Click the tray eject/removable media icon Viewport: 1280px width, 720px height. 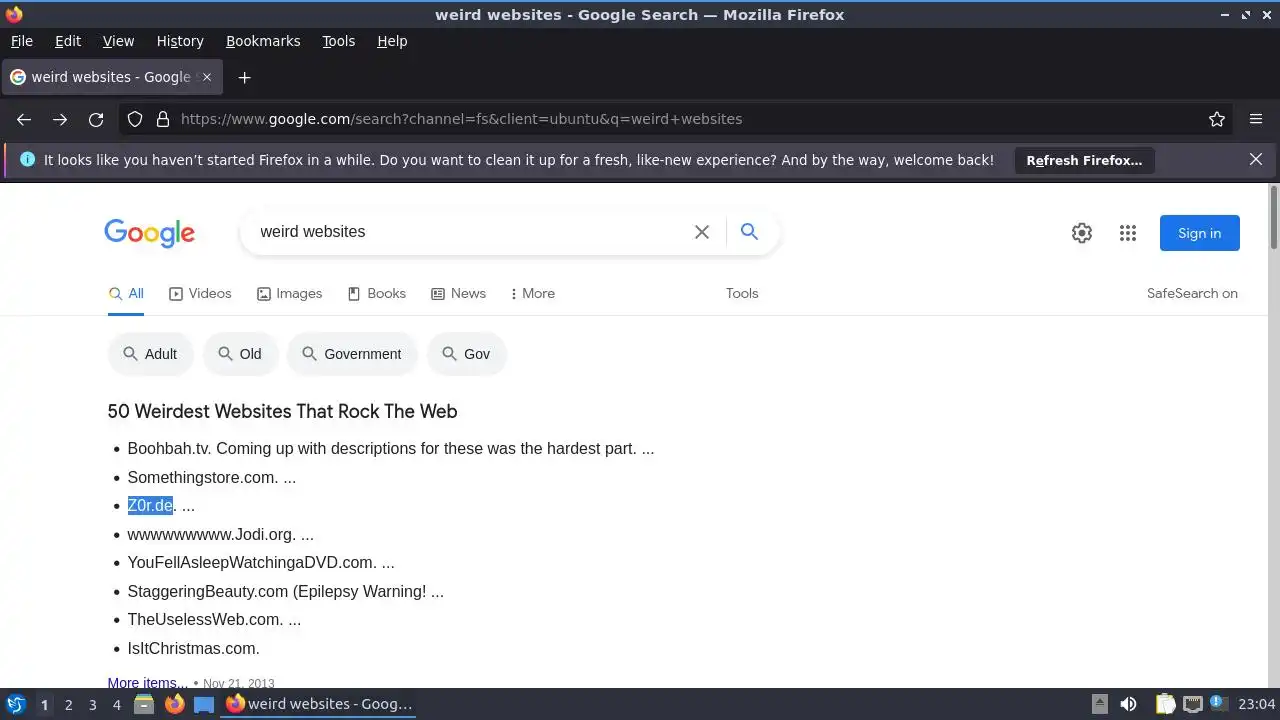coord(1099,704)
